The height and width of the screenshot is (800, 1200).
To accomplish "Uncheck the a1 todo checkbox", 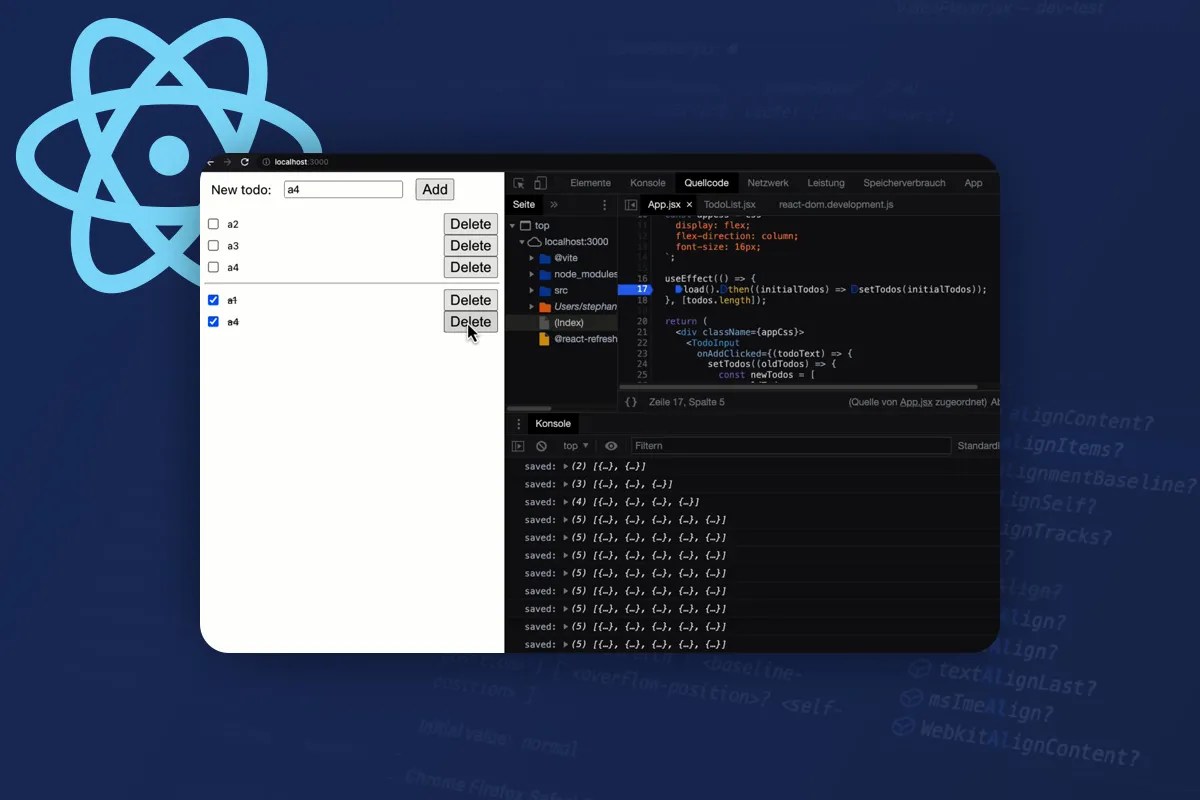I will [213, 299].
